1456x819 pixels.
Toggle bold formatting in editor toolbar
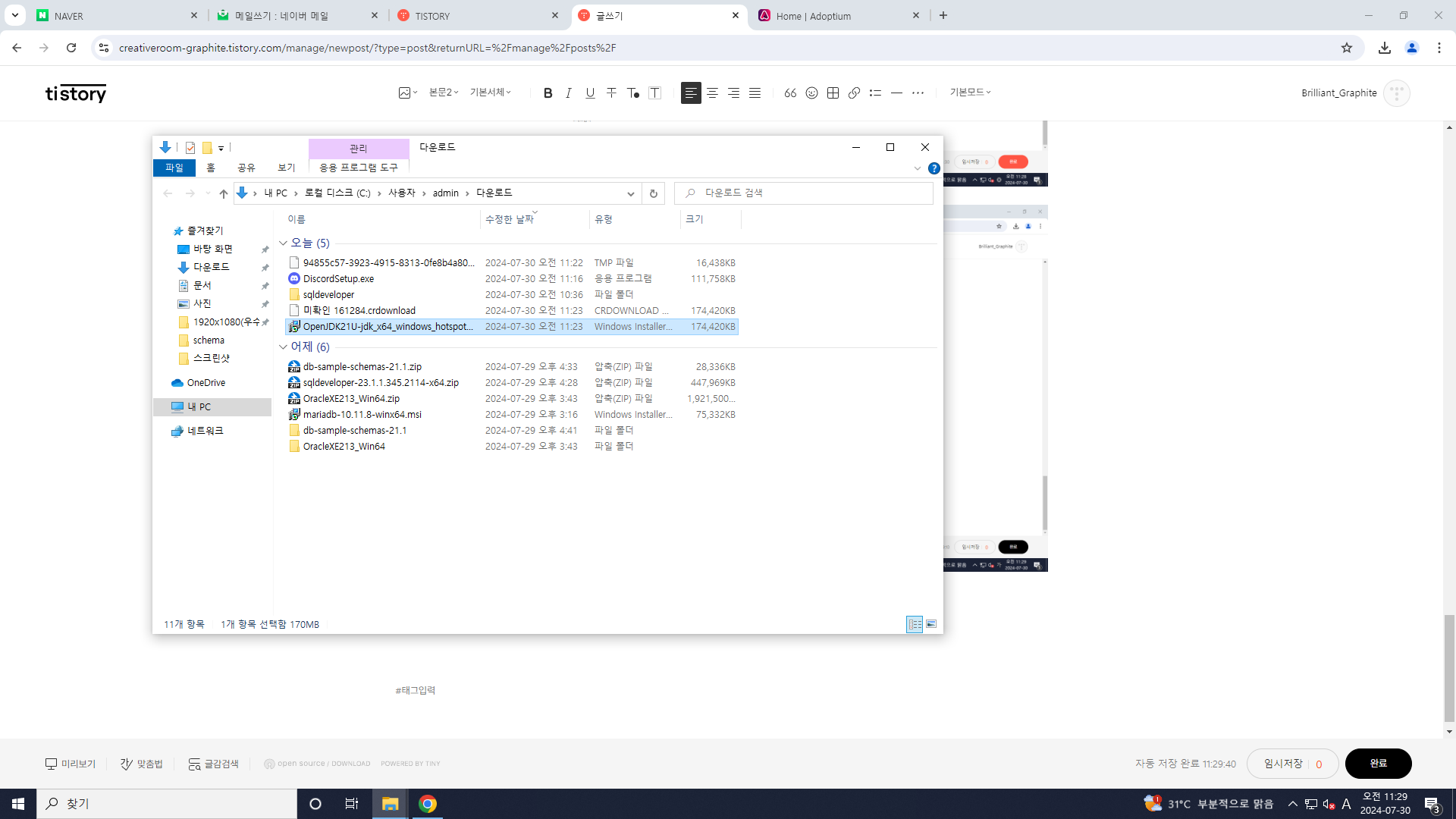click(548, 93)
